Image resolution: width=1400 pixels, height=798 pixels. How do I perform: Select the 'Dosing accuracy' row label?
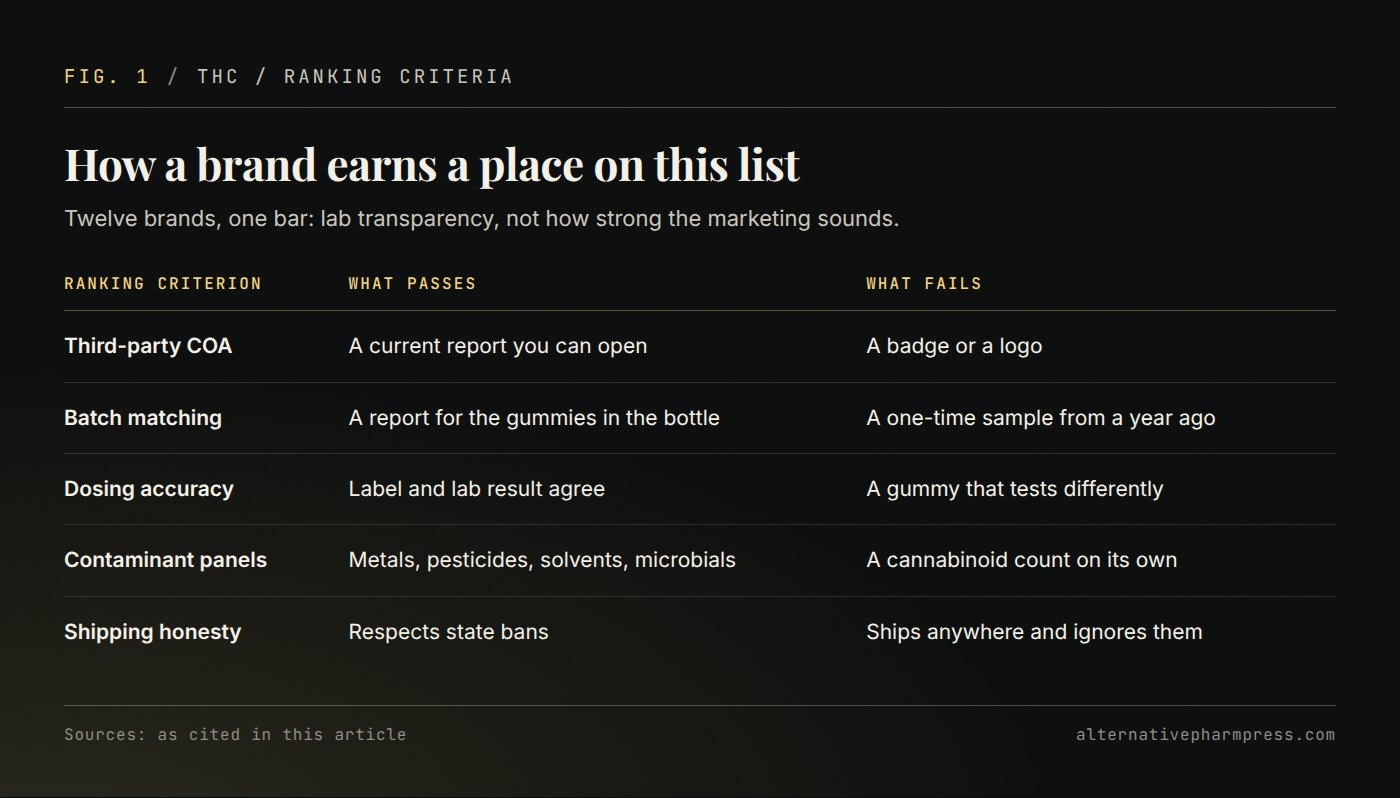(x=149, y=489)
